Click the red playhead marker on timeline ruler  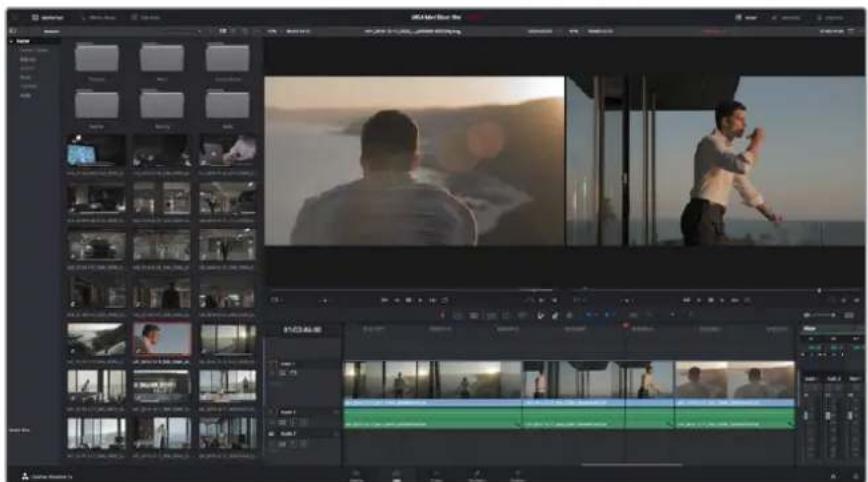pyautogui.click(x=626, y=326)
